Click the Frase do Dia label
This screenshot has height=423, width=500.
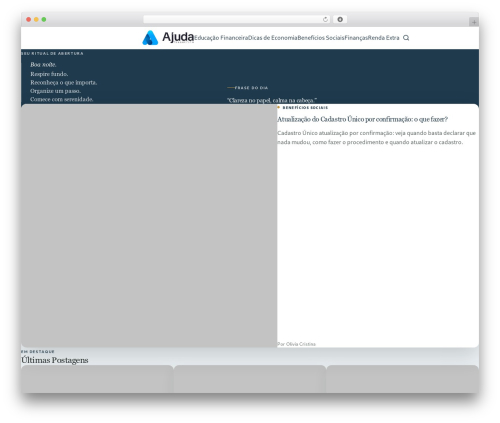pyautogui.click(x=251, y=88)
